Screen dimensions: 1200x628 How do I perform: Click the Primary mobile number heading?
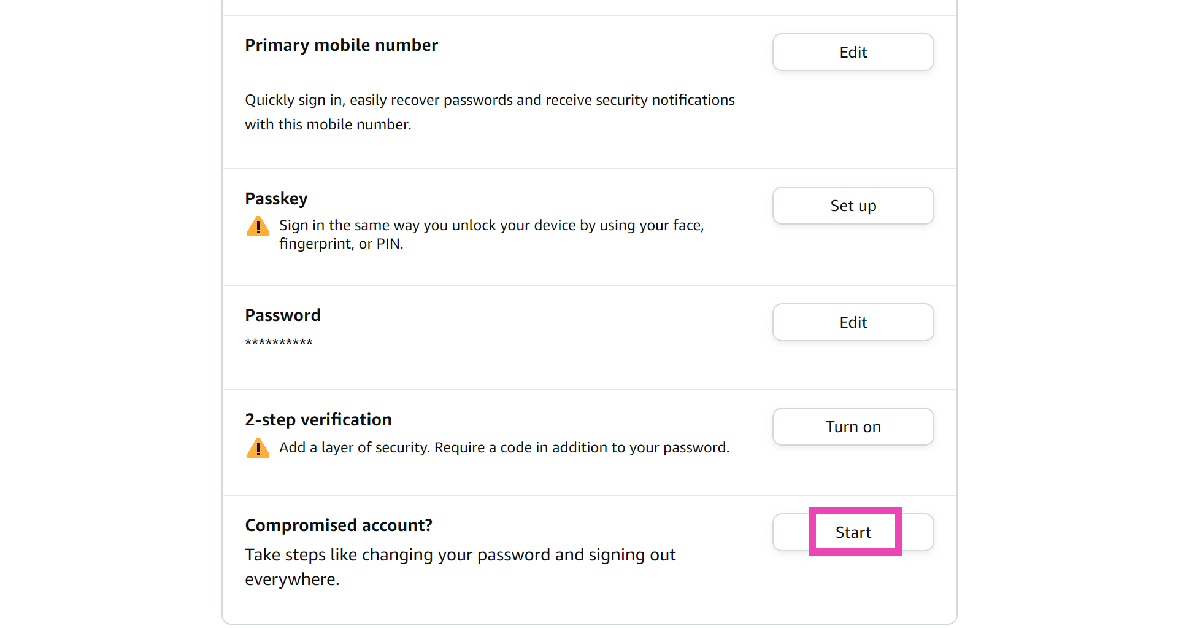pyautogui.click(x=342, y=45)
